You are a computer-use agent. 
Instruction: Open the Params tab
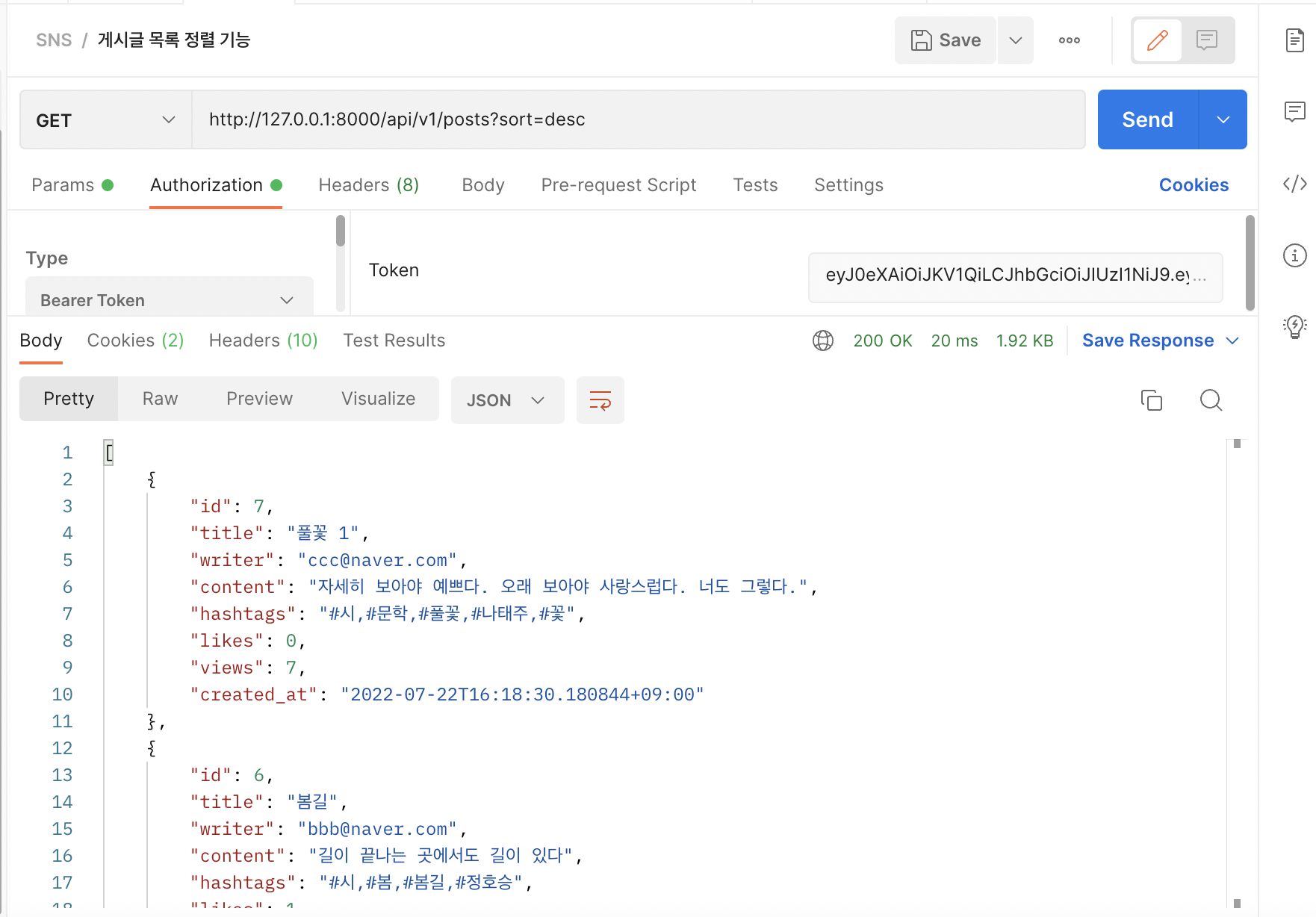coord(72,185)
